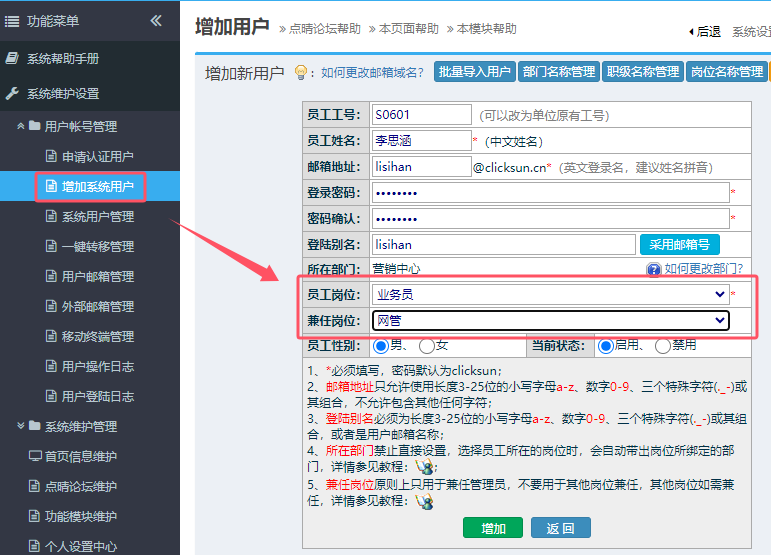Screen dimensions: 771x555
Task: Click the 员工工号 input field
Action: tap(420, 115)
